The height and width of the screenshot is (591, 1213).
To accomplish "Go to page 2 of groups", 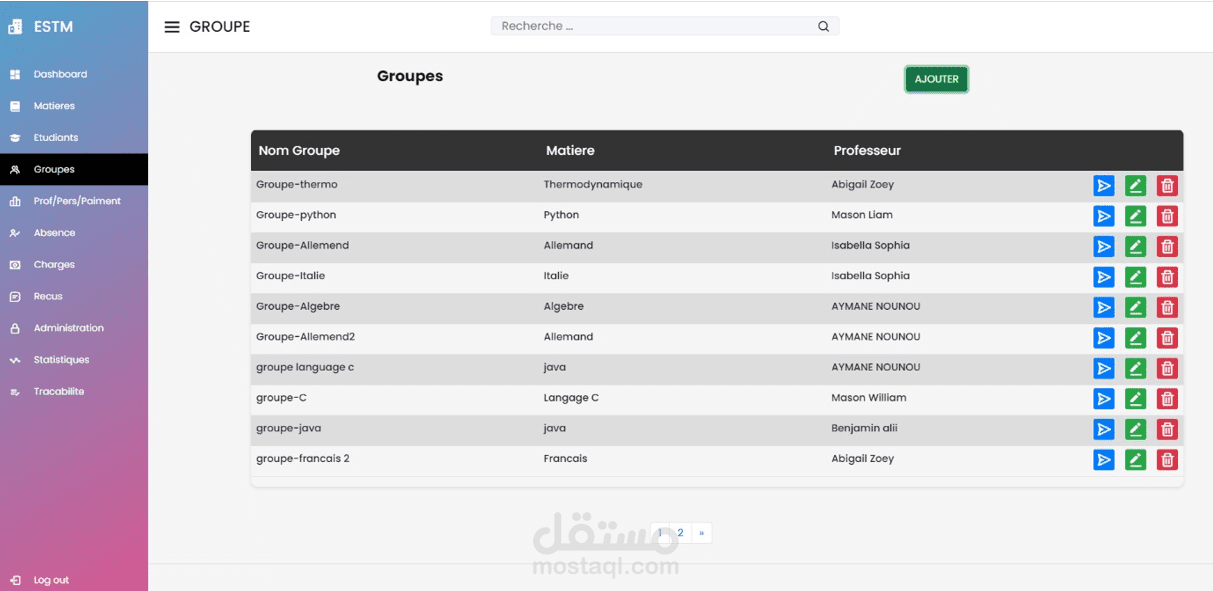I will [x=680, y=533].
